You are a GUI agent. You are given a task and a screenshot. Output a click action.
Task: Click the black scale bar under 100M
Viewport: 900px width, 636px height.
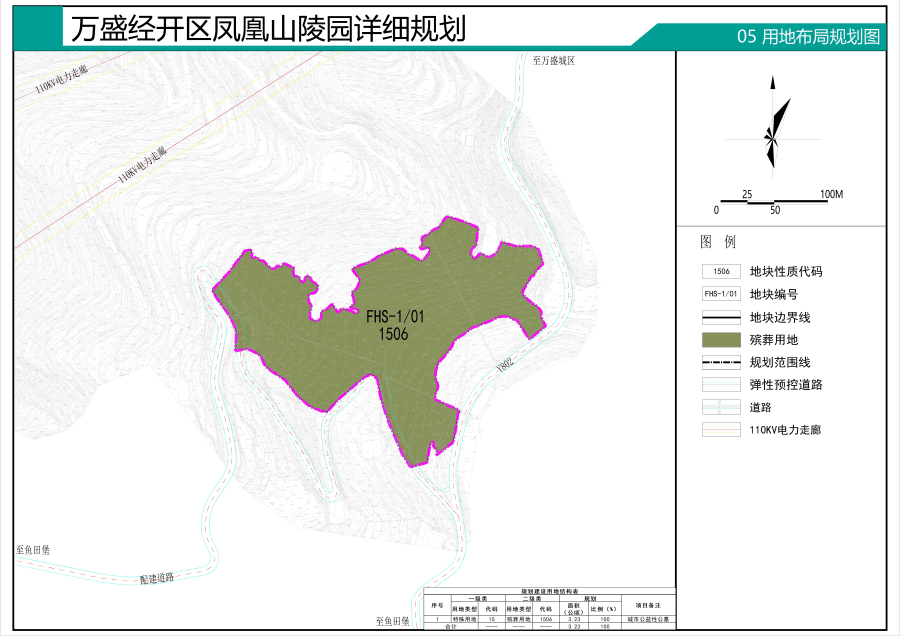point(774,201)
